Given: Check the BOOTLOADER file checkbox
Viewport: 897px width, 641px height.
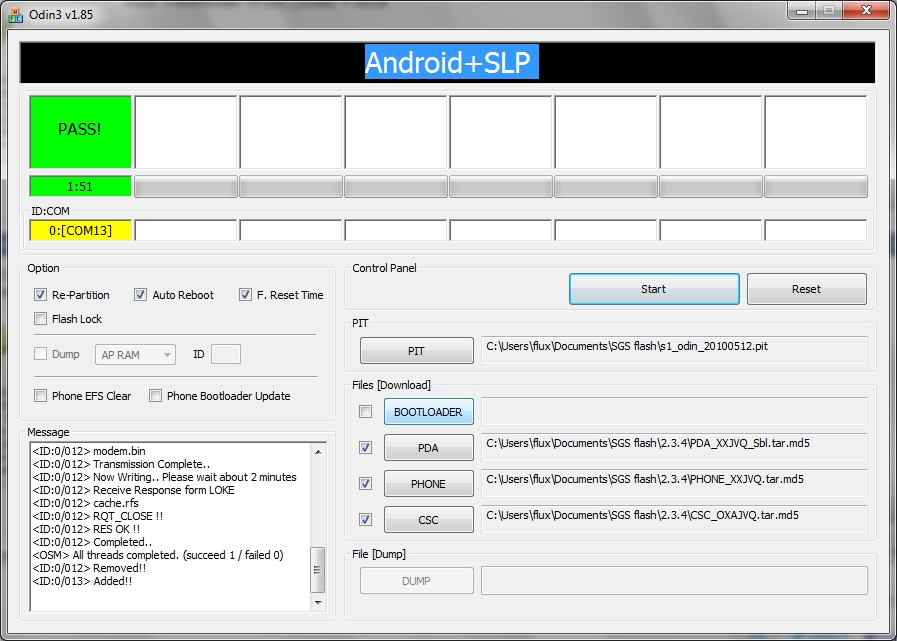Looking at the screenshot, I should point(365,411).
